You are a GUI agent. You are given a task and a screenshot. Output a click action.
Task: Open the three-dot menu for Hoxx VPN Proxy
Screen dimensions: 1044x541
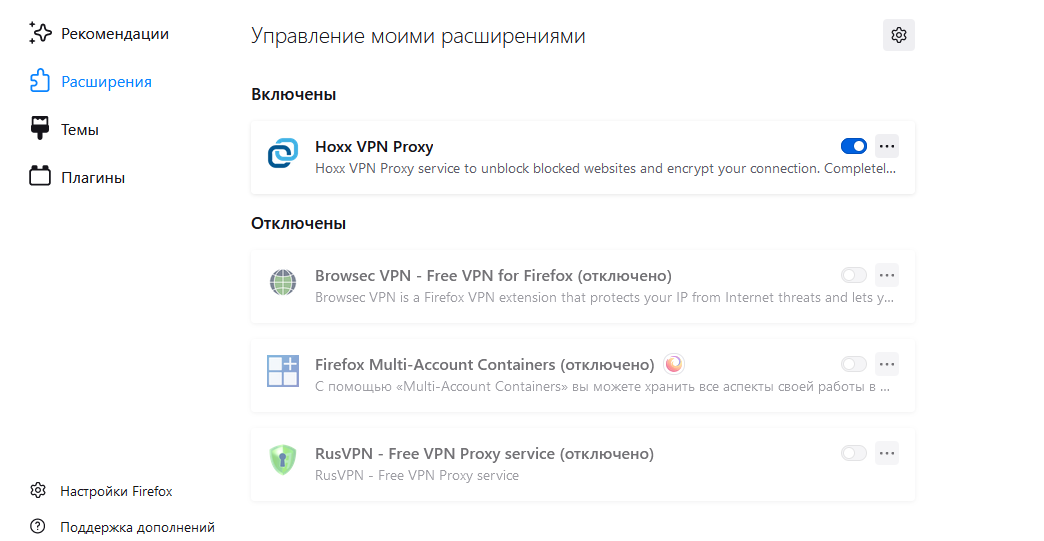[887, 146]
